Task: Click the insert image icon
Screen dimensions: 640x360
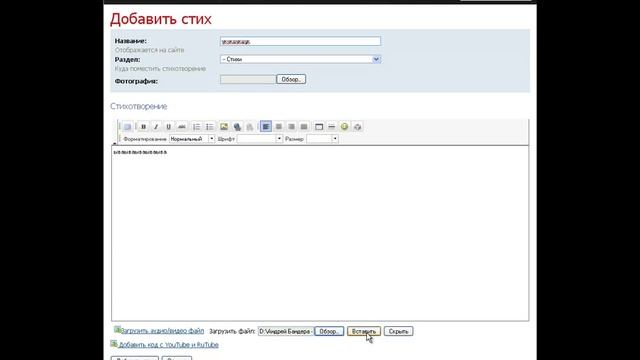Action: coord(224,127)
